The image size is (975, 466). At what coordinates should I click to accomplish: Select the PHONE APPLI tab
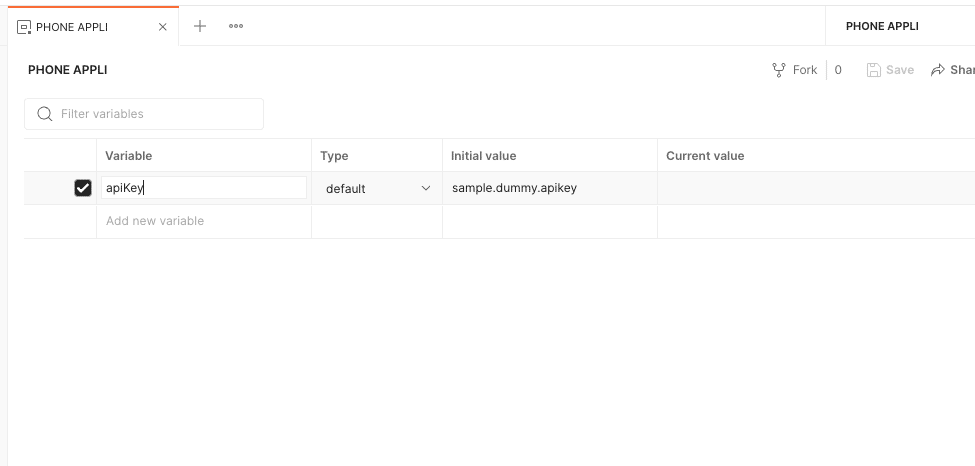[72, 27]
